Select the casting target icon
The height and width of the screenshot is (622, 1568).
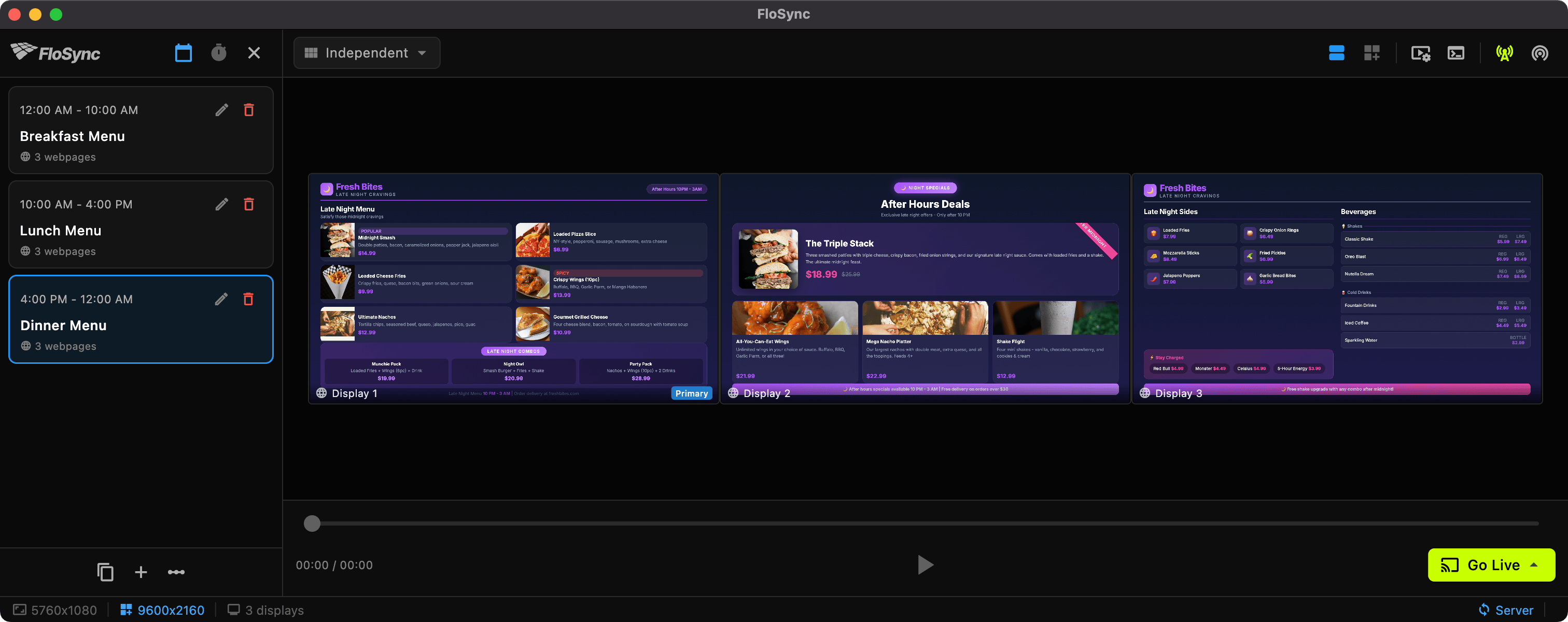tap(1540, 53)
